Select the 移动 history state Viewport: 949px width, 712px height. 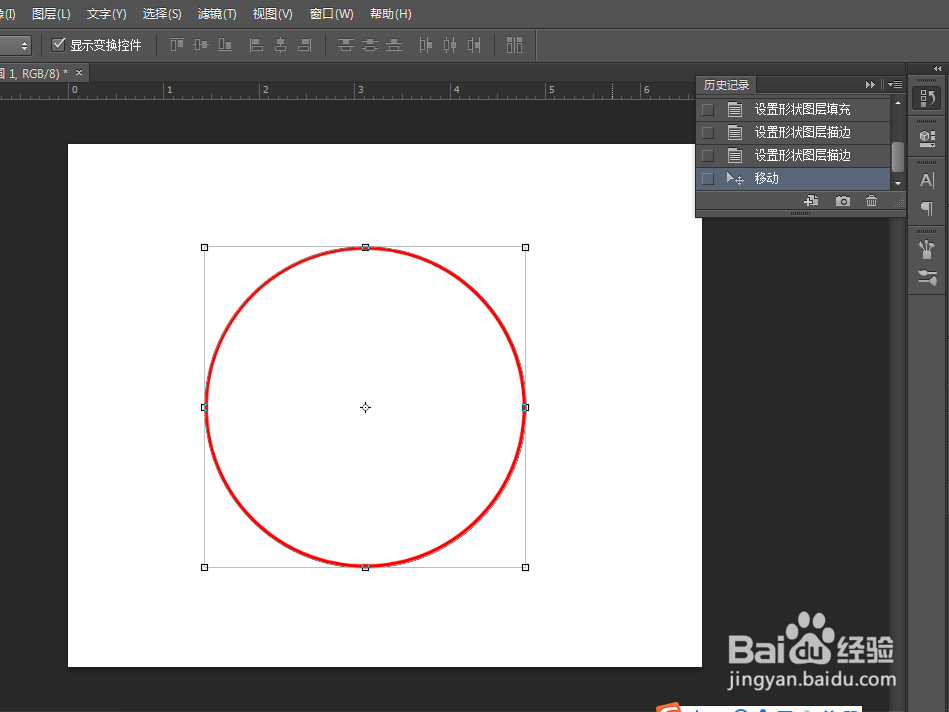[793, 179]
